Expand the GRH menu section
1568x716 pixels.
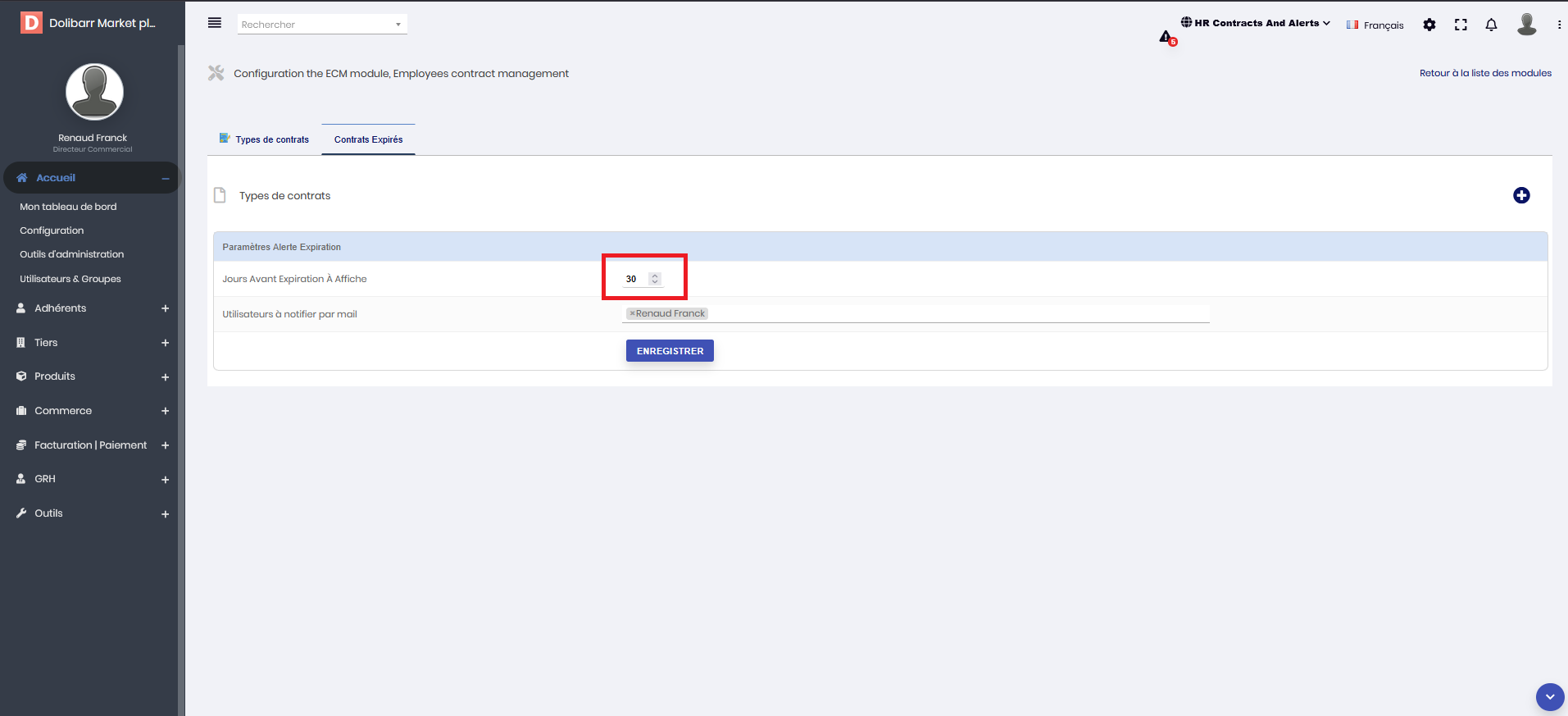click(x=166, y=480)
